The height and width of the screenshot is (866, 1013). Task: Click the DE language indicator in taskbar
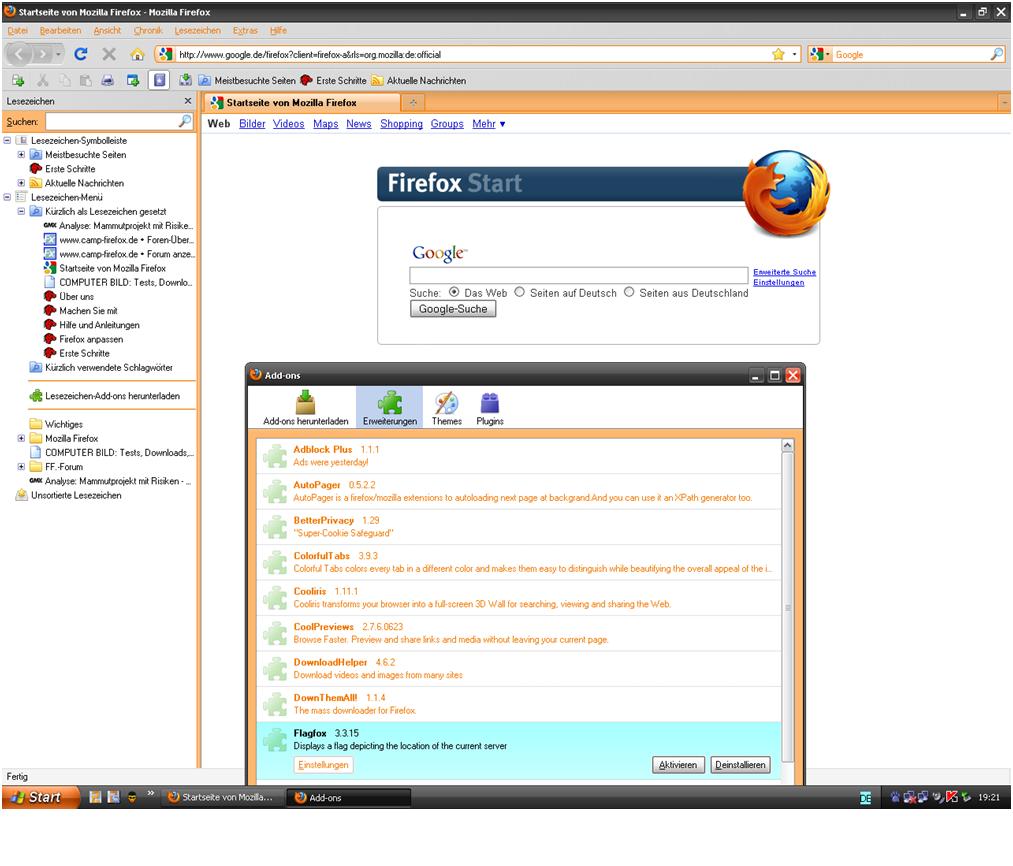(x=866, y=798)
